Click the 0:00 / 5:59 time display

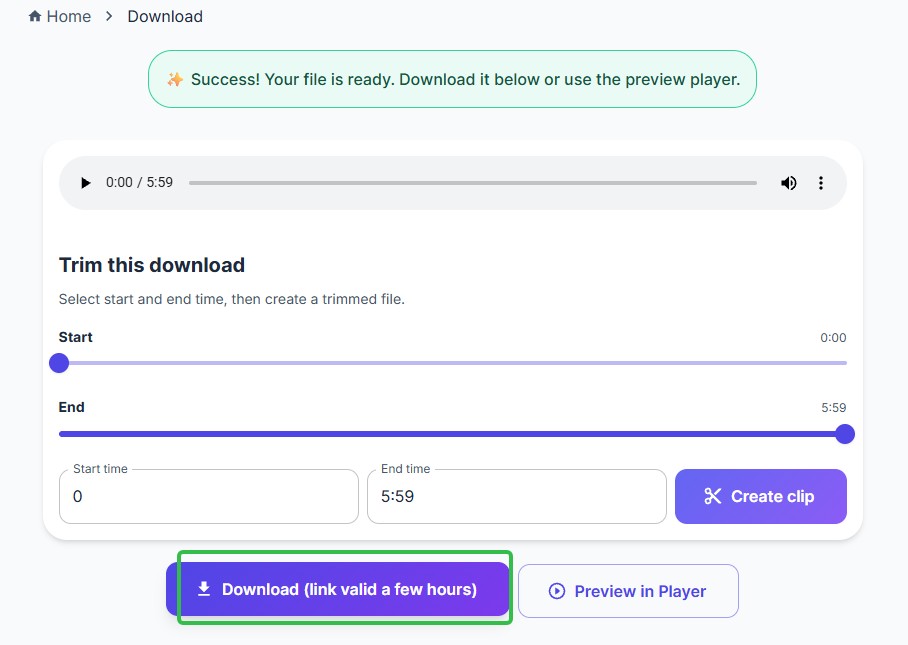[x=138, y=182]
